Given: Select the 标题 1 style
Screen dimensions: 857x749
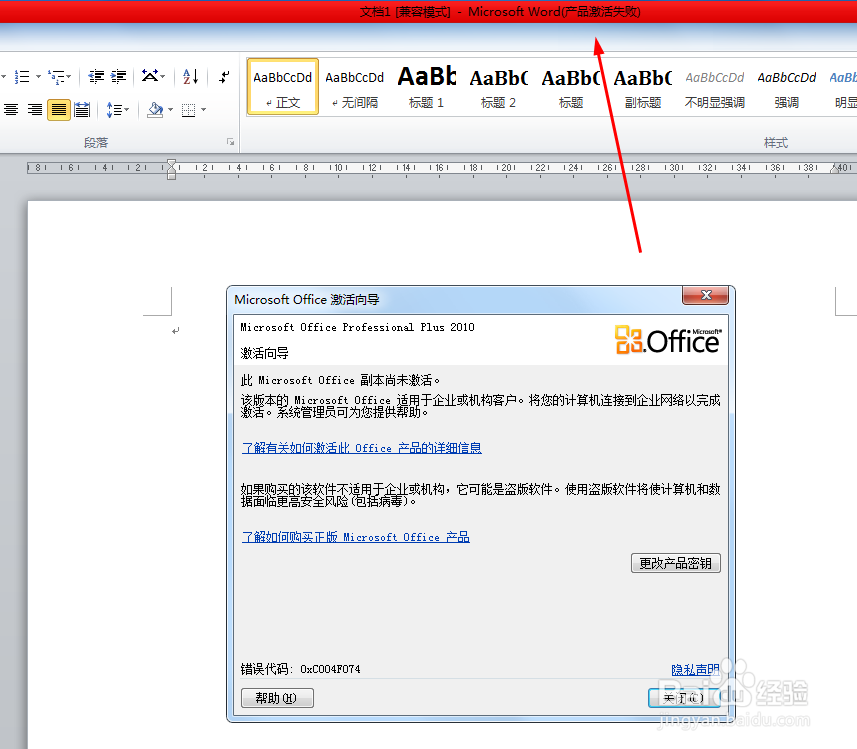Looking at the screenshot, I should [426, 87].
